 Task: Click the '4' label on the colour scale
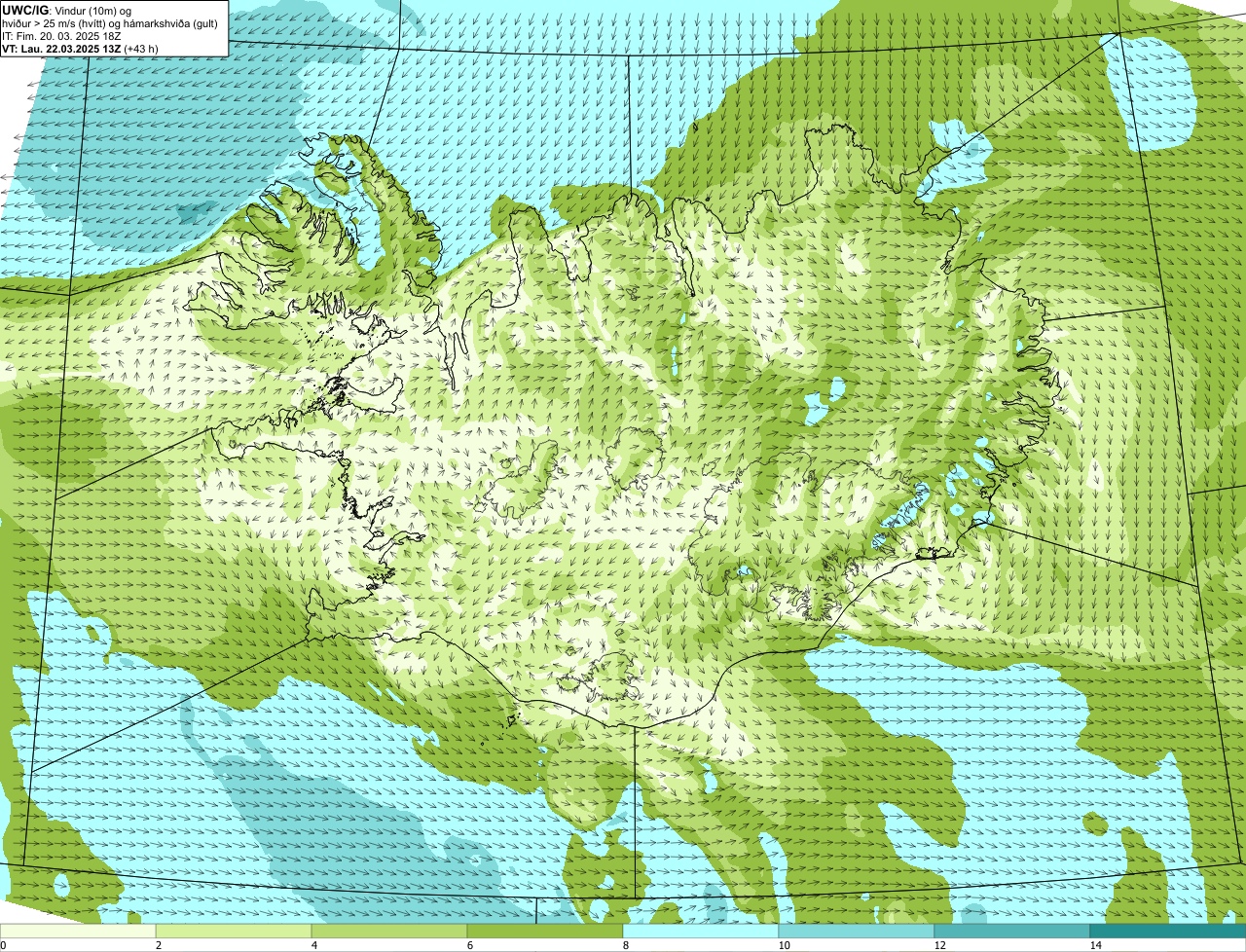[x=313, y=945]
